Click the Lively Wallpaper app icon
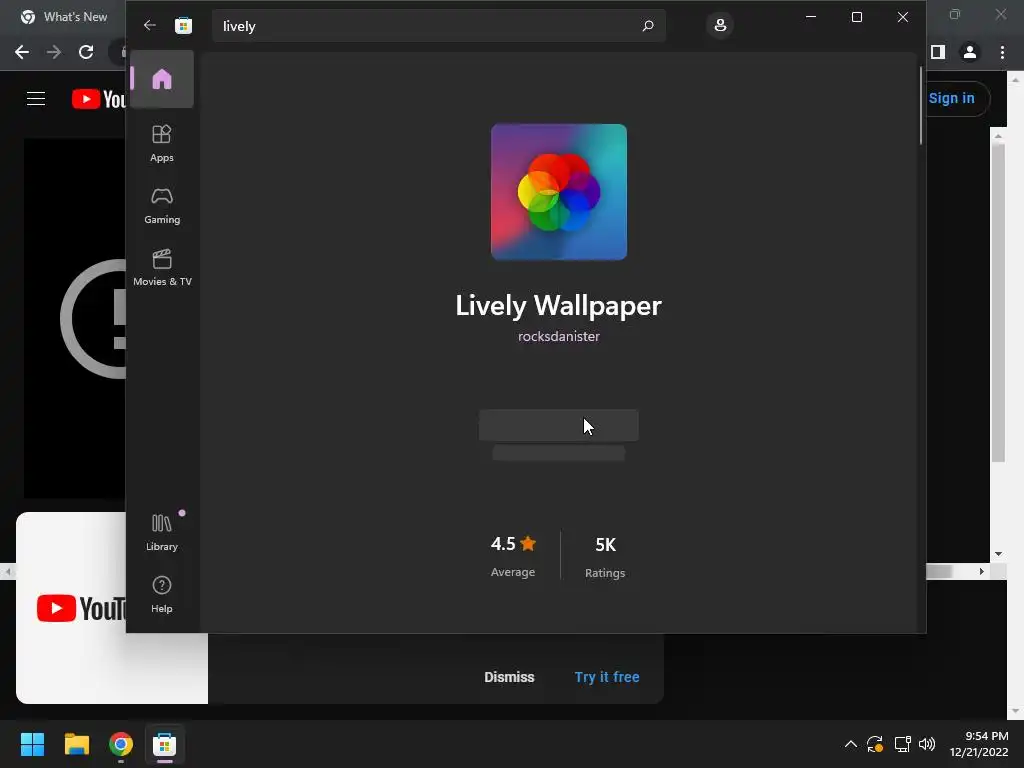 click(x=559, y=192)
